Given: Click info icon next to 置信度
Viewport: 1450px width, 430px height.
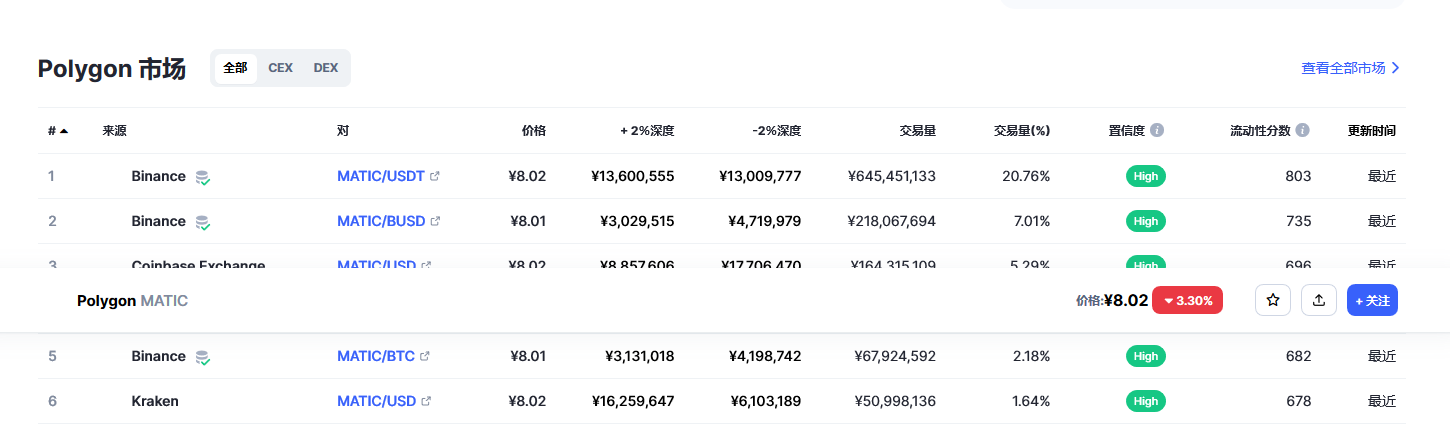Looking at the screenshot, I should [x=1157, y=131].
